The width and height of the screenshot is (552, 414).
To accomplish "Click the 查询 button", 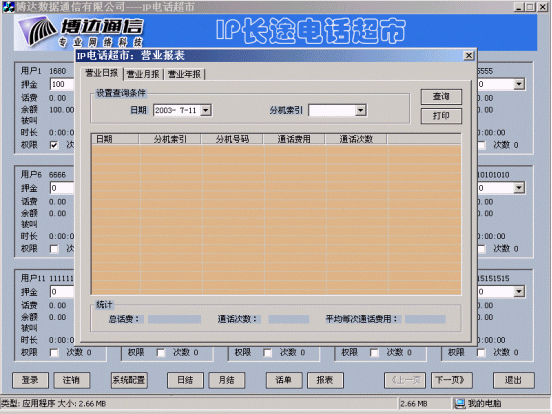I will click(x=441, y=96).
